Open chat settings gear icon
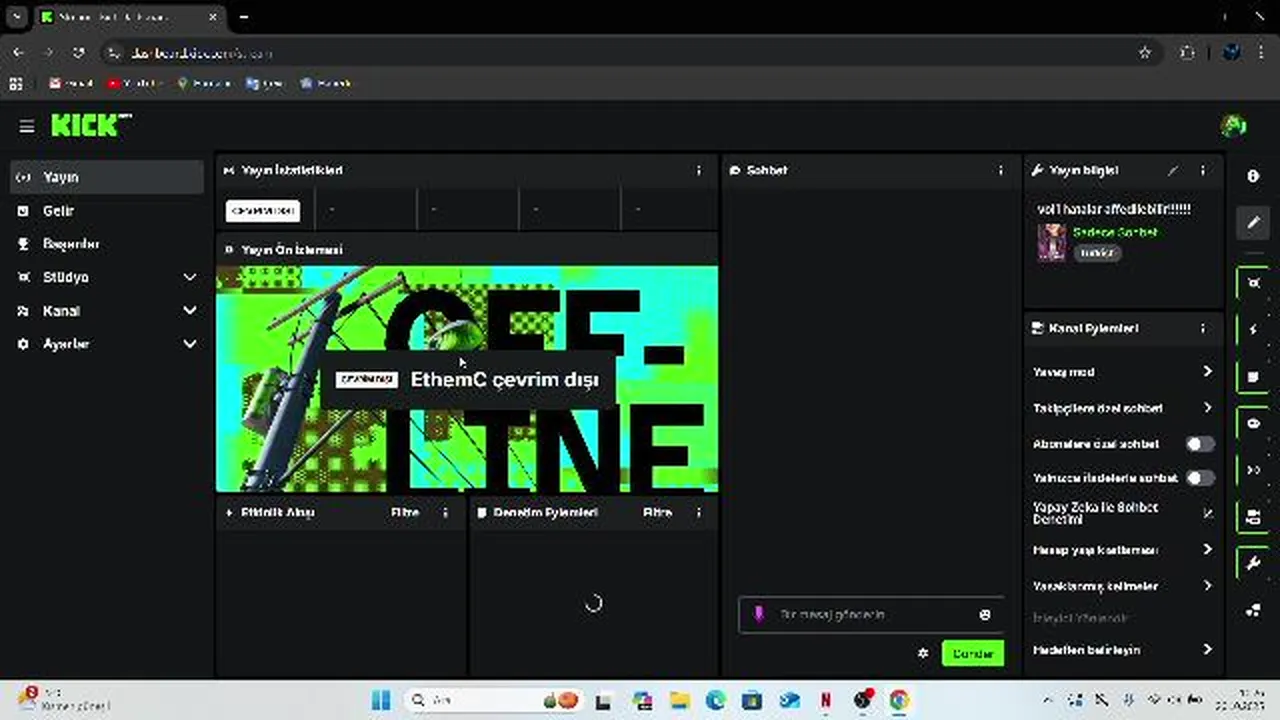 pos(923,653)
